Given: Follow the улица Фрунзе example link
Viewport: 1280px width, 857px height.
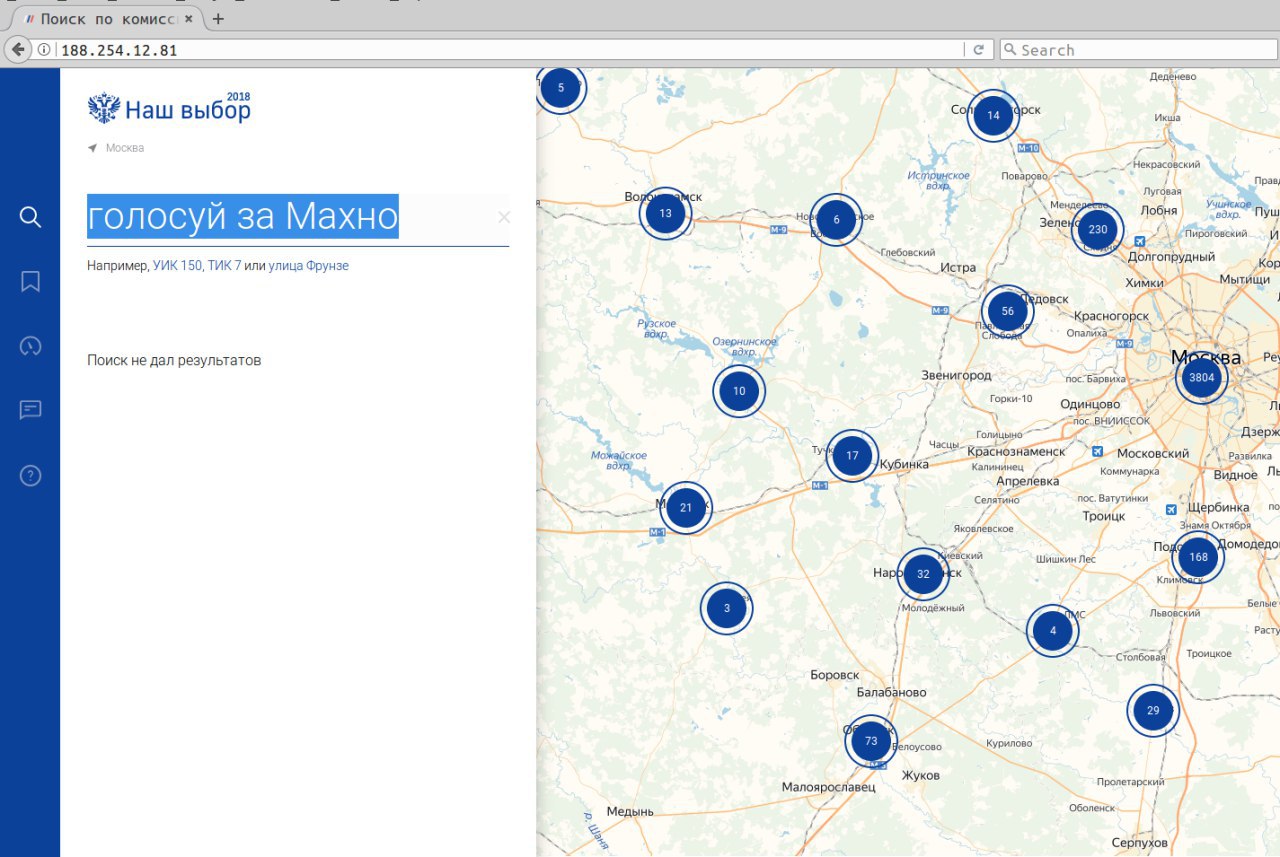Looking at the screenshot, I should (308, 266).
